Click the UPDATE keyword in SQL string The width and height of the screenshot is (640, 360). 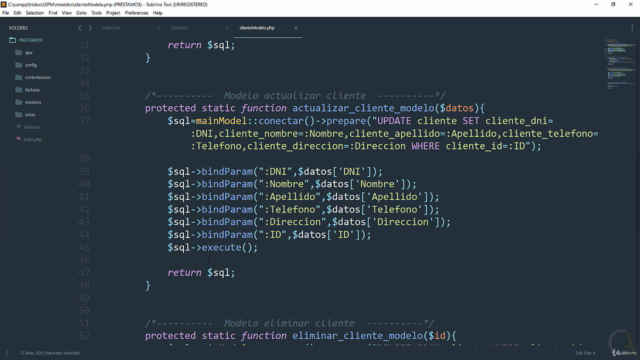pos(394,121)
